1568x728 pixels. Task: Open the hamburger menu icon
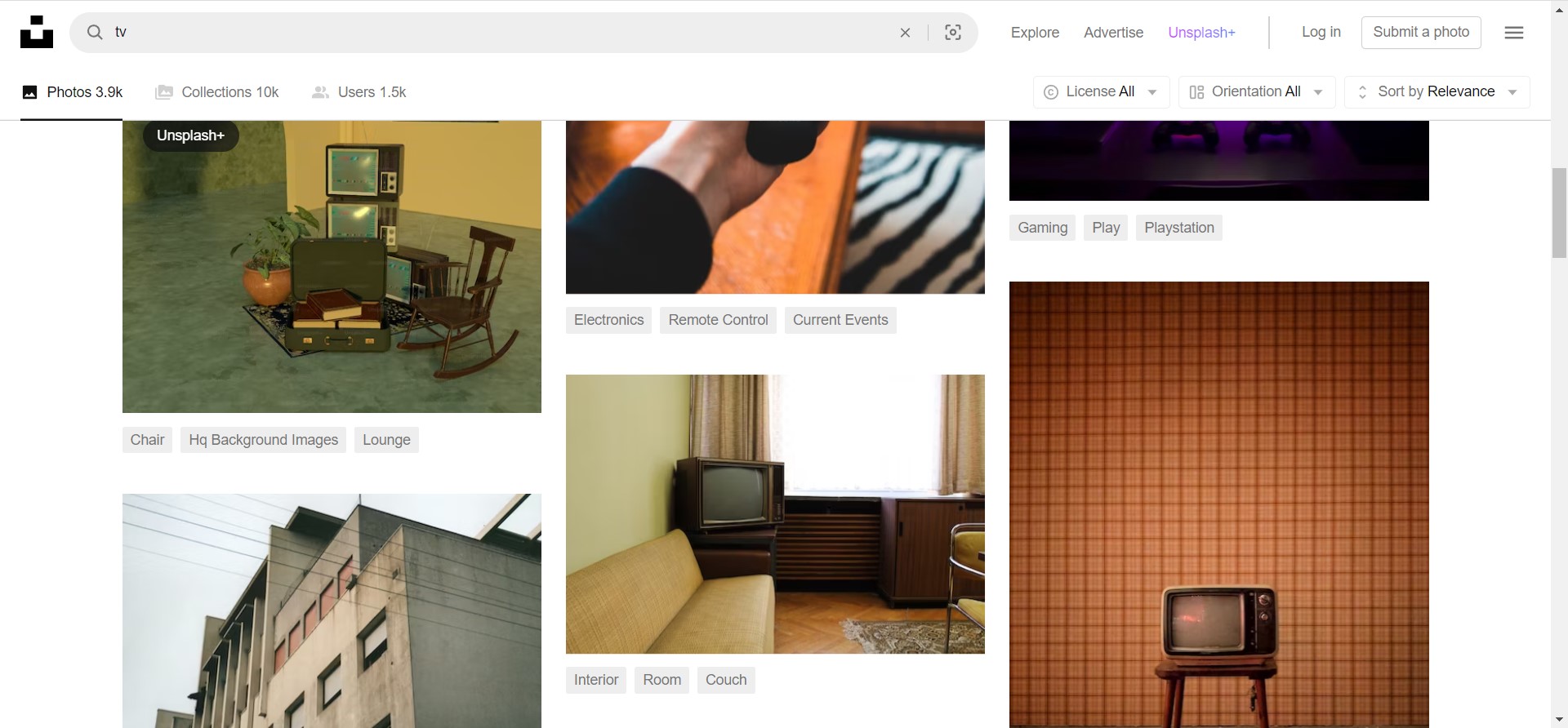tap(1513, 33)
